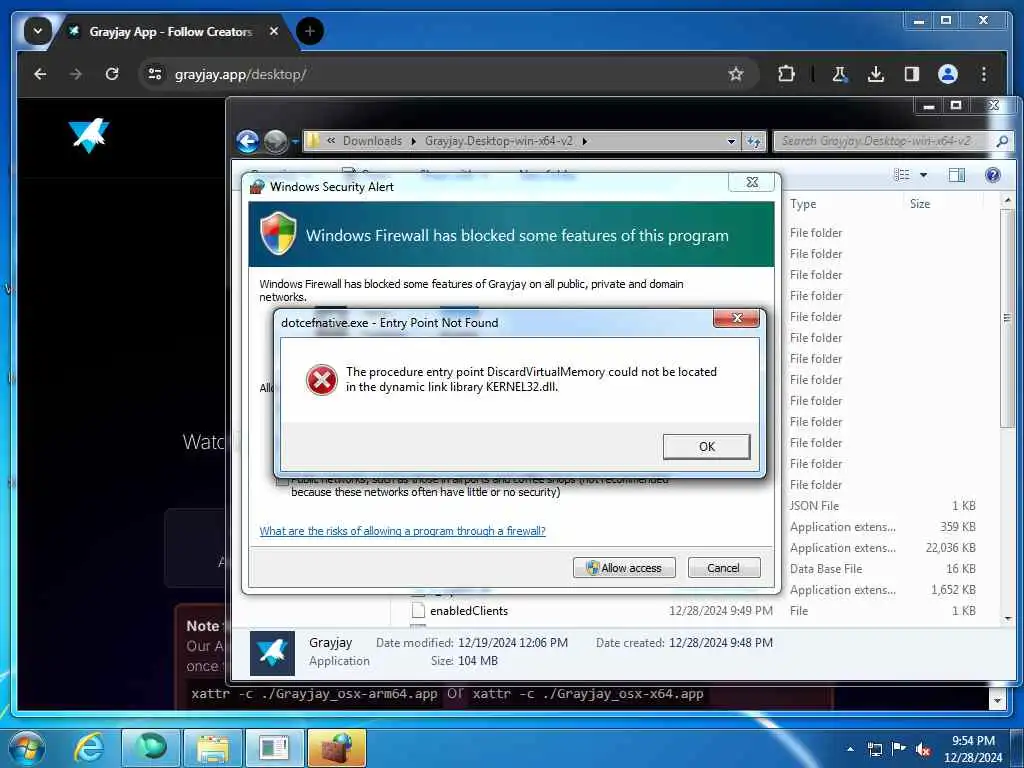Open the Chrome Labs flask icon
This screenshot has width=1024, height=768.
(x=840, y=74)
